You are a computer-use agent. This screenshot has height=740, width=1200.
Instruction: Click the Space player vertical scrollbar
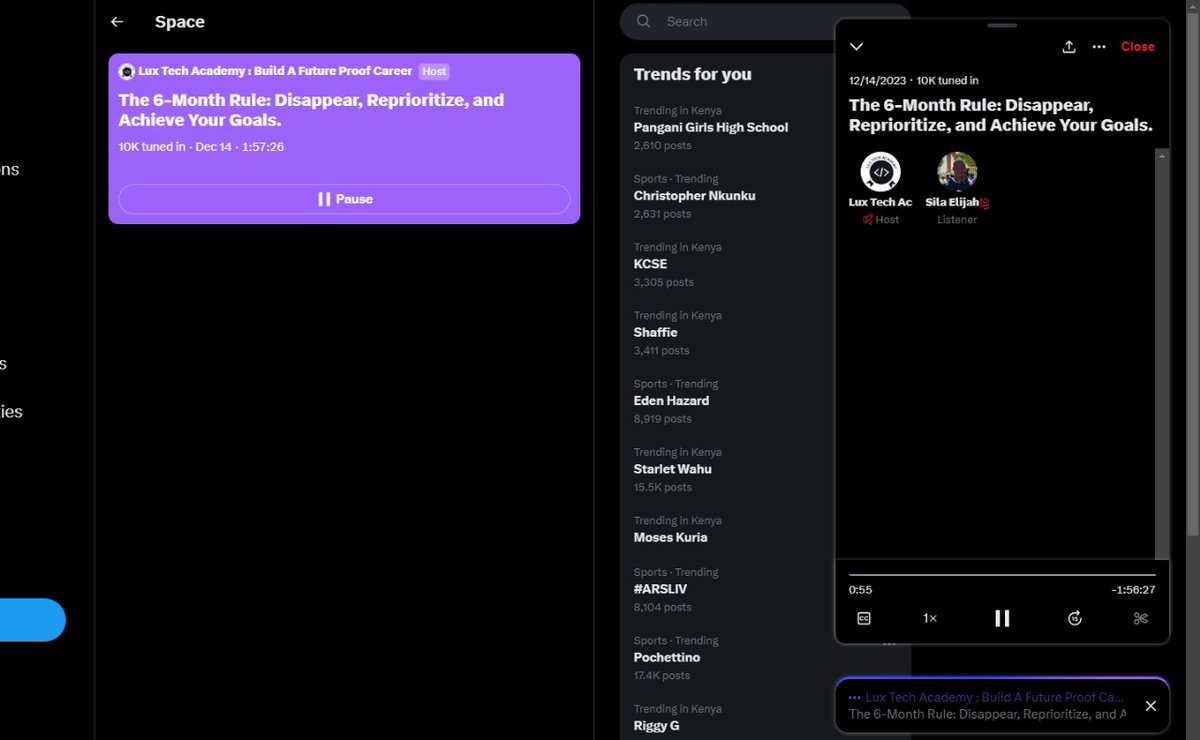(1161, 353)
